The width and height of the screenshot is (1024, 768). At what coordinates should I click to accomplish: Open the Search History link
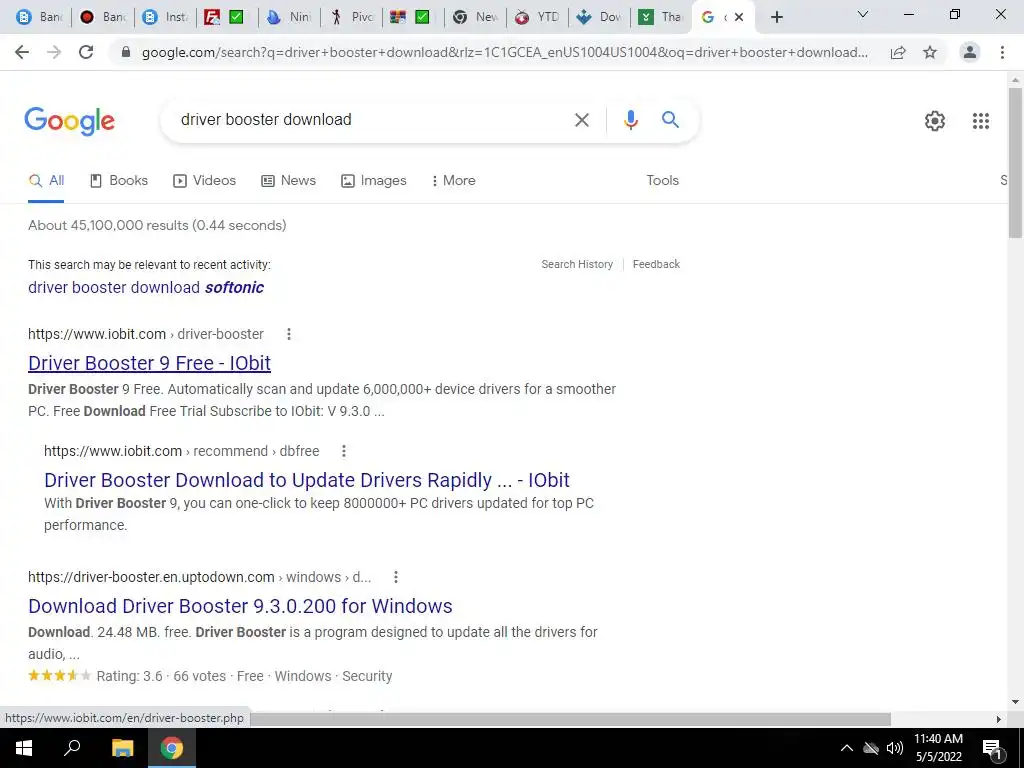(x=577, y=264)
